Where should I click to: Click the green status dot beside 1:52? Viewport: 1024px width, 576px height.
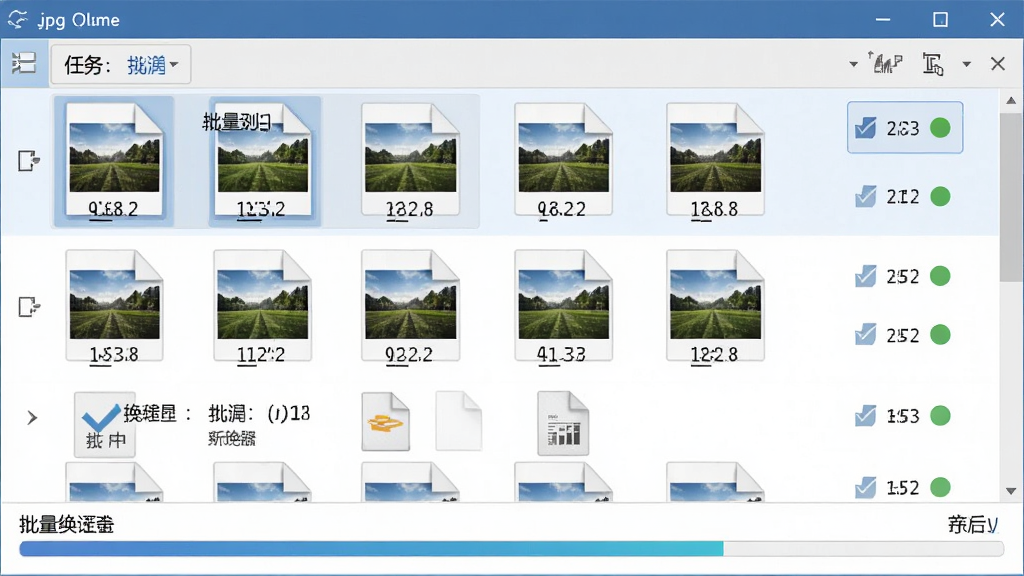(940, 487)
